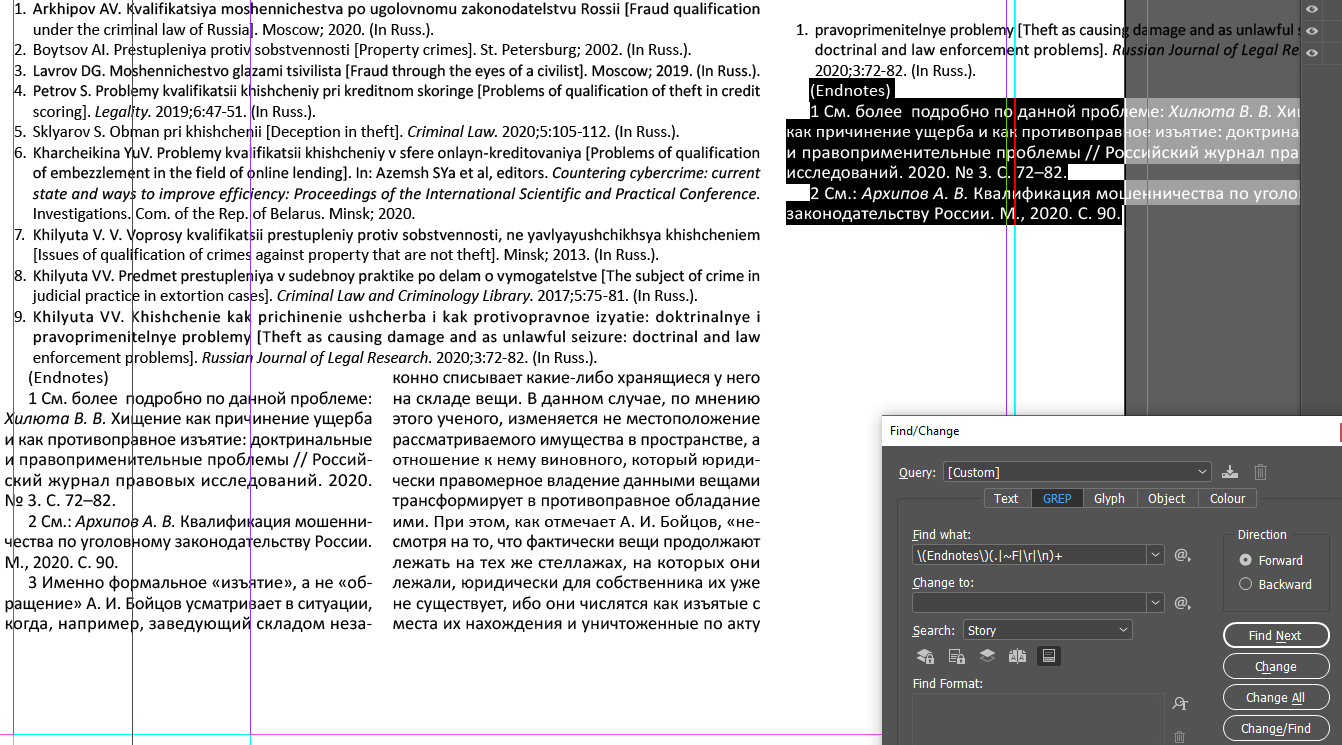Click reference text "Sklyarov S."
Viewport: 1342px width, 745px height.
[68, 132]
